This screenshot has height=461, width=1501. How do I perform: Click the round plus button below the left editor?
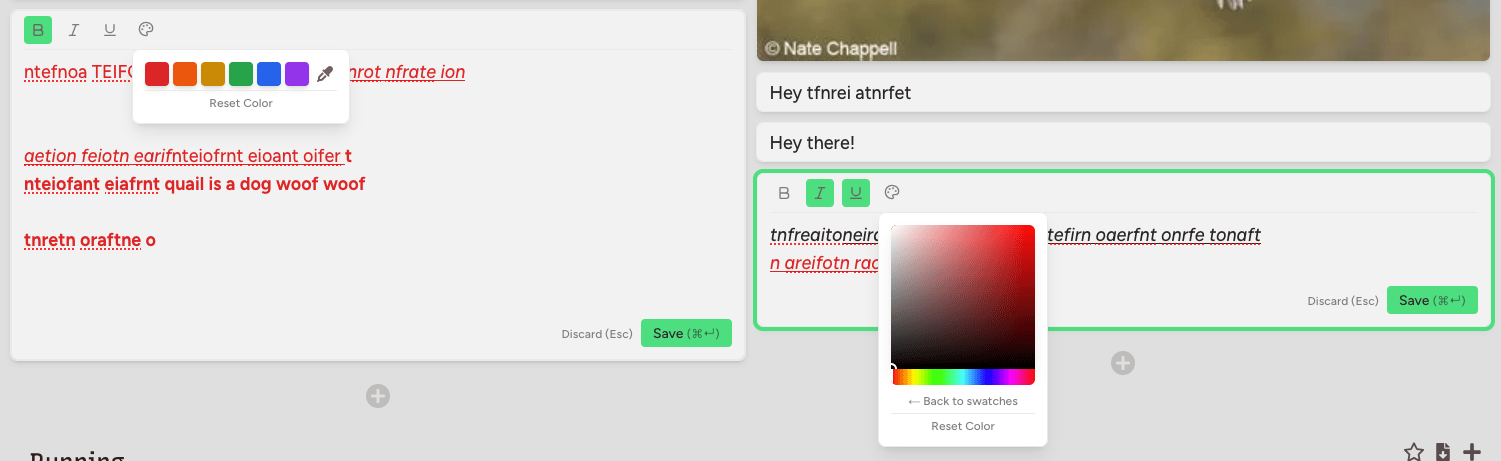click(378, 396)
